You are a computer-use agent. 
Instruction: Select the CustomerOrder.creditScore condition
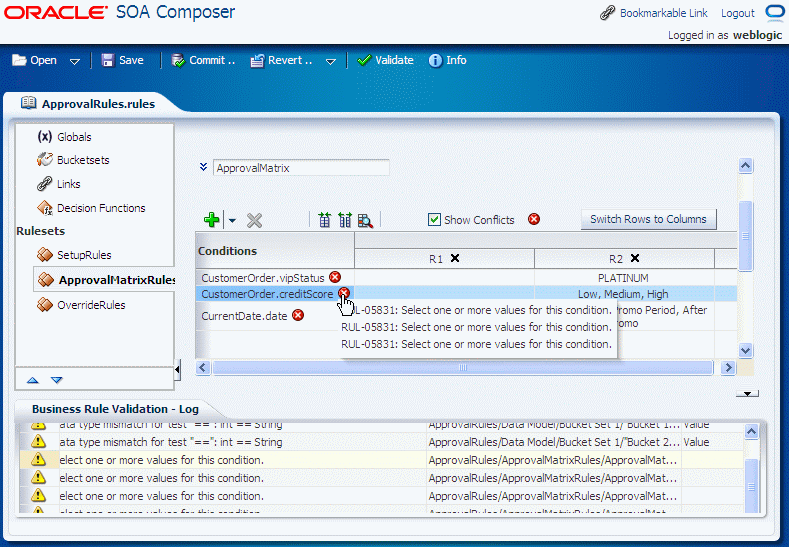coord(267,294)
